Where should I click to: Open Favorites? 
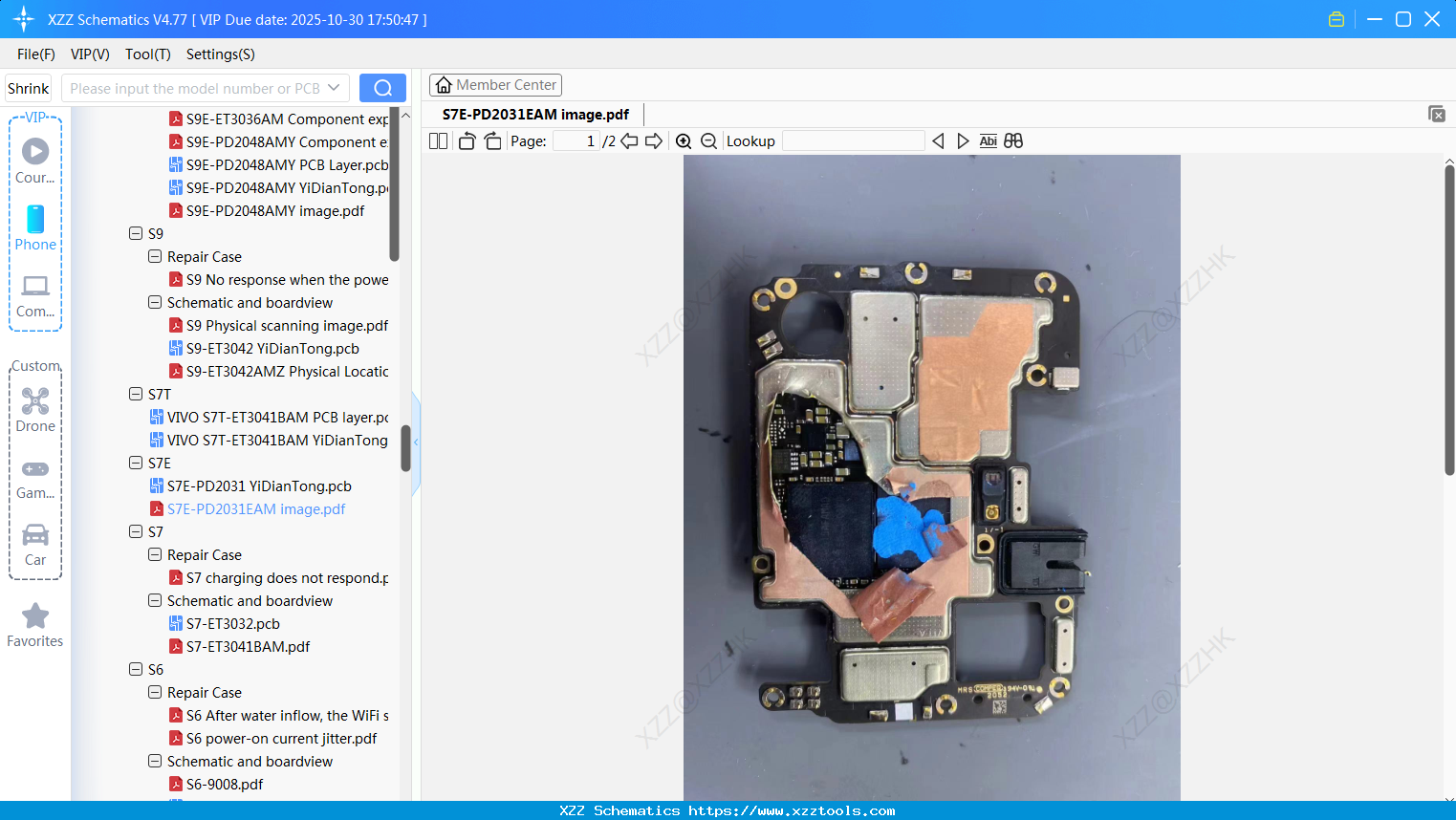(x=35, y=625)
